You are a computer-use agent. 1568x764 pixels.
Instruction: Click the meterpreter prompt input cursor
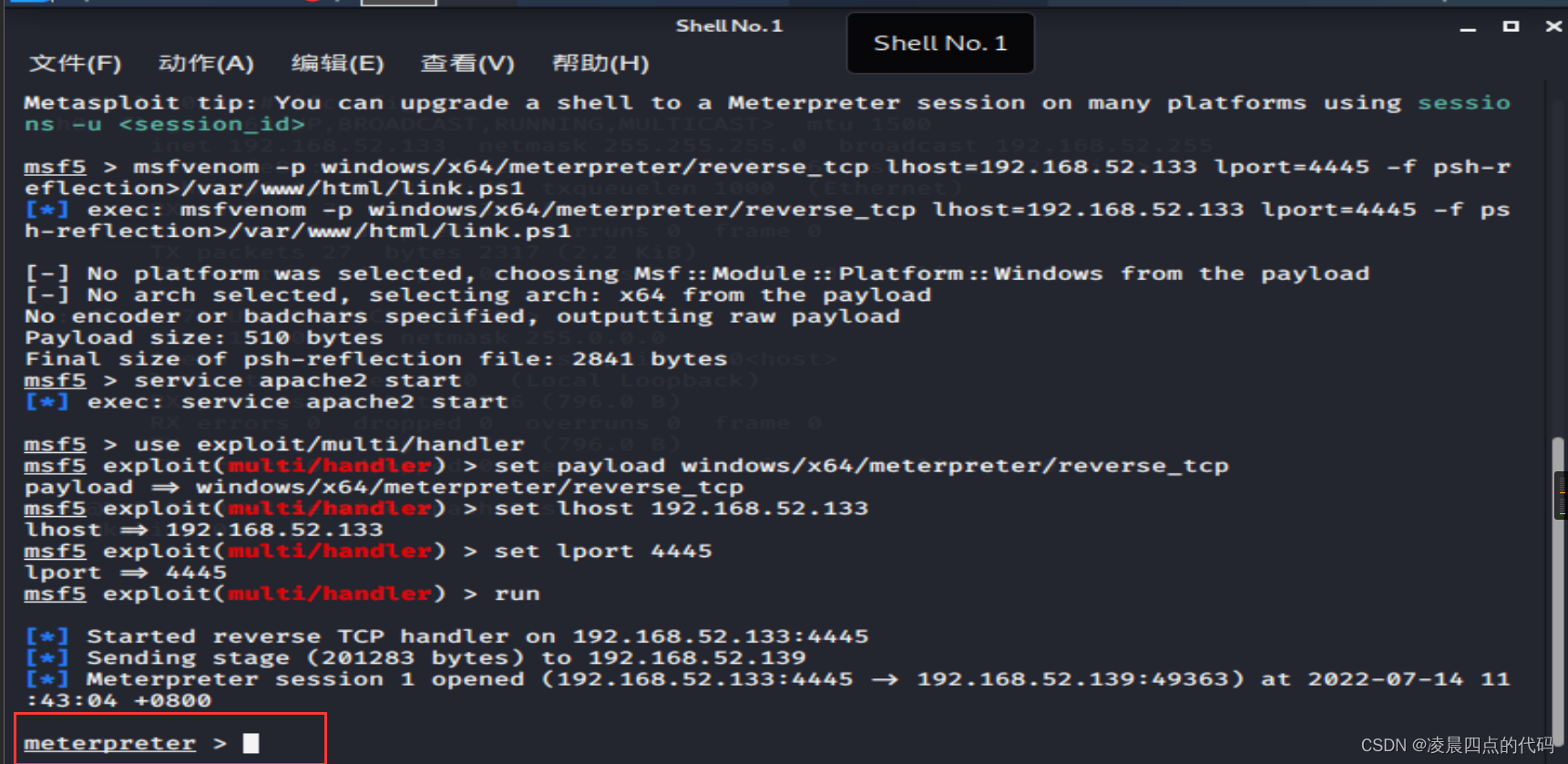tap(251, 743)
